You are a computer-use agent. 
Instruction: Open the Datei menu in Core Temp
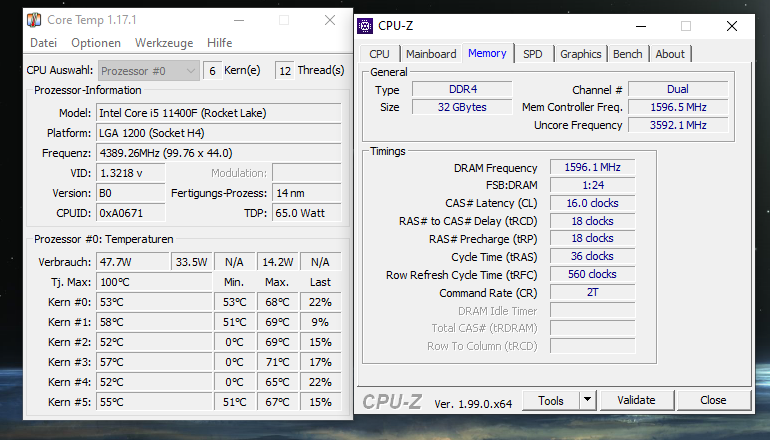tap(44, 43)
